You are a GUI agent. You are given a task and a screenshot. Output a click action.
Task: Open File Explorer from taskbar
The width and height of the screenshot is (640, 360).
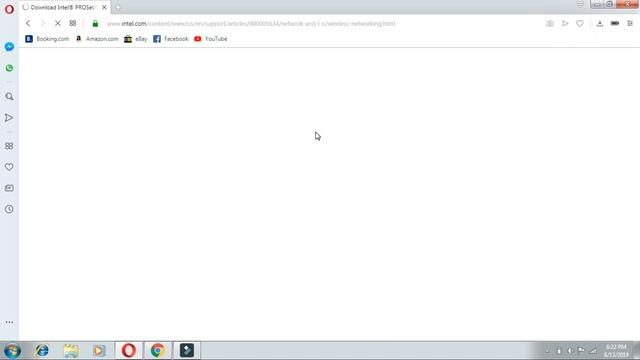(71, 351)
